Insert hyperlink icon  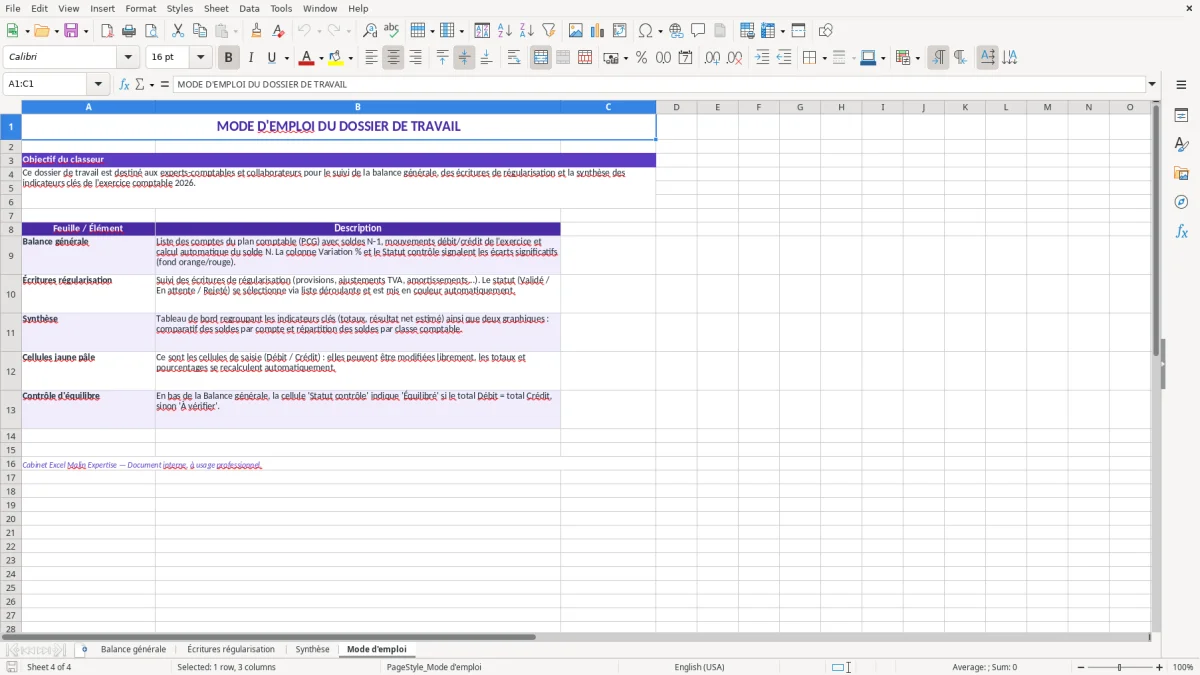pos(676,31)
